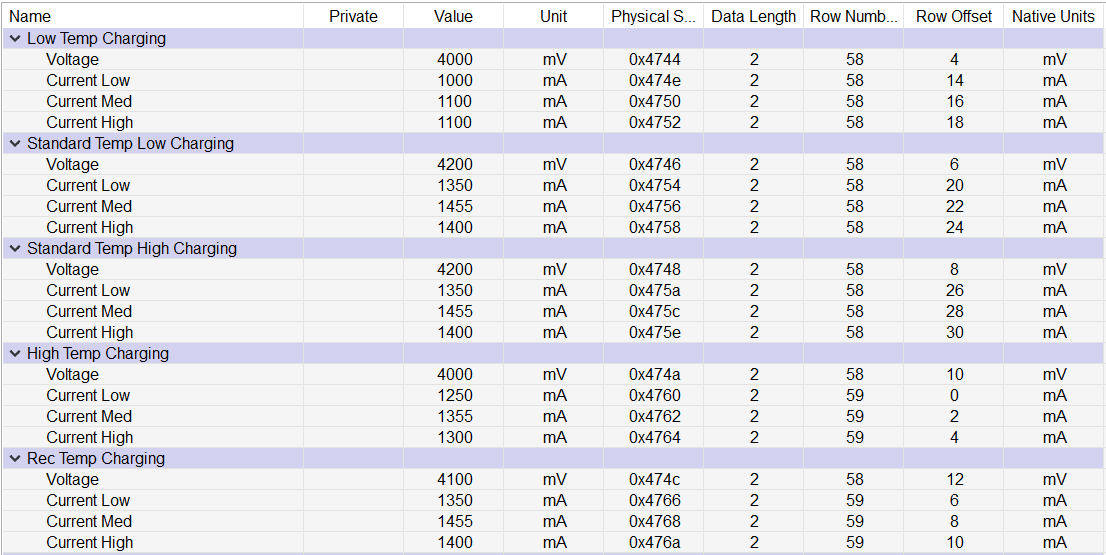The image size is (1106, 555).
Task: Sort by the Name column header
Action: tap(30, 16)
